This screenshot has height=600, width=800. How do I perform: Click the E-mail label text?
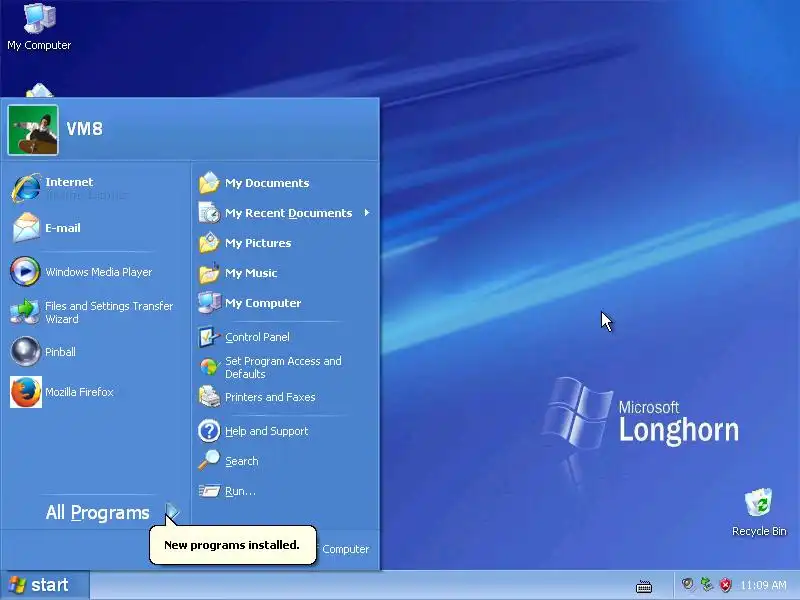tap(63, 228)
